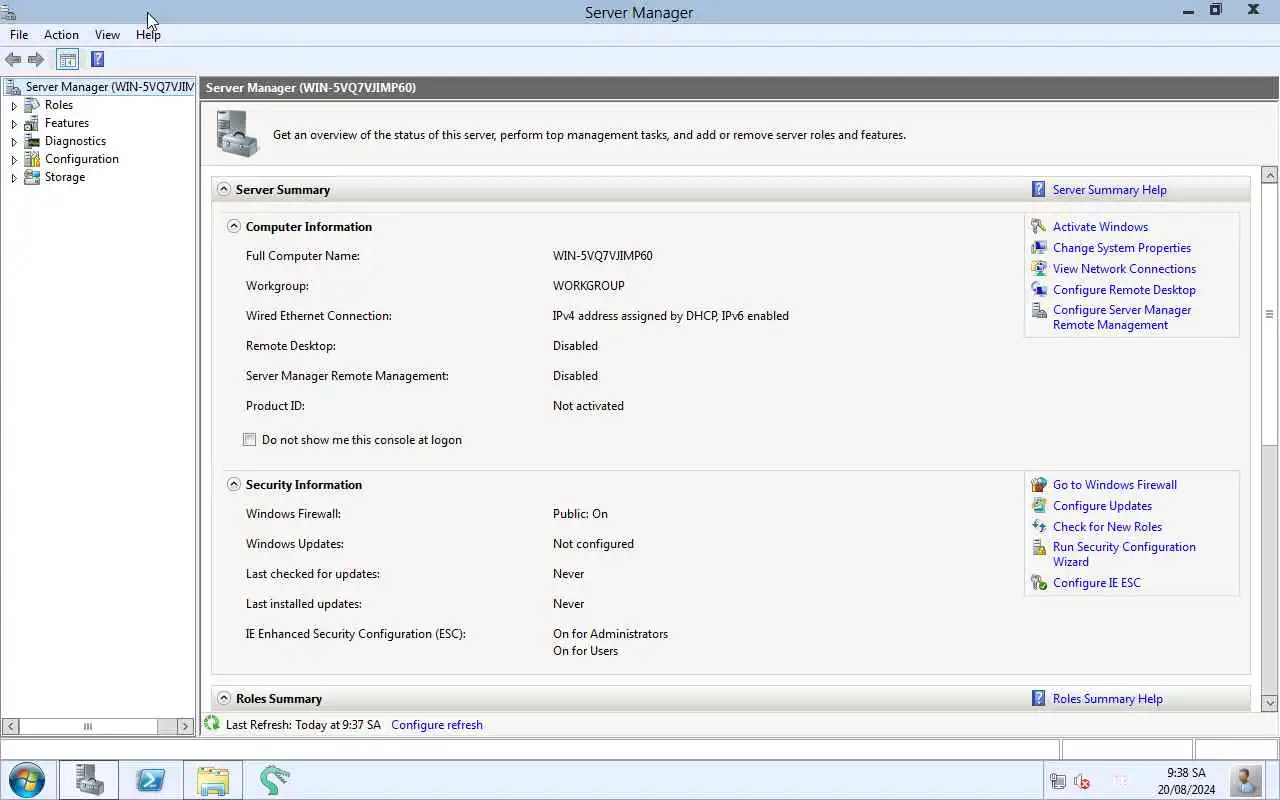Click the Server Summary Help question icon
This screenshot has width=1280, height=800.
(1039, 189)
